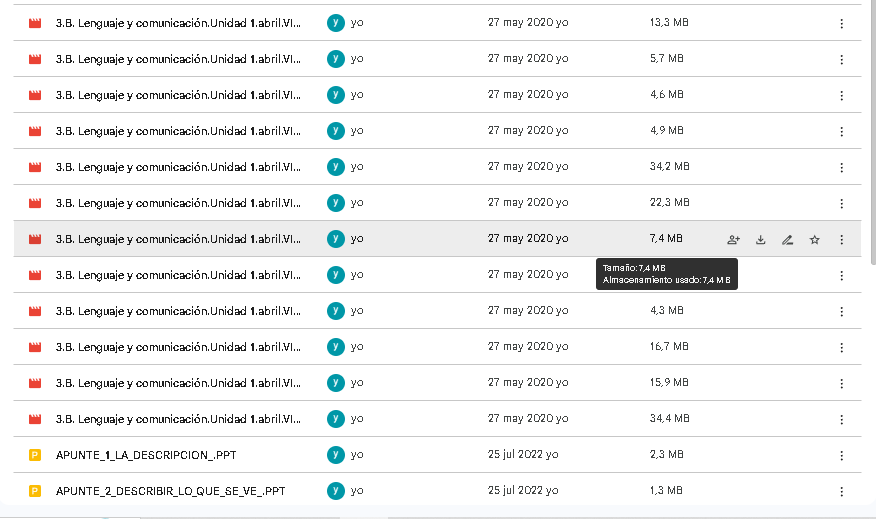Viewport: 876px width, 519px height.
Task: Click the size value 34,4 MB
Action: (669, 418)
